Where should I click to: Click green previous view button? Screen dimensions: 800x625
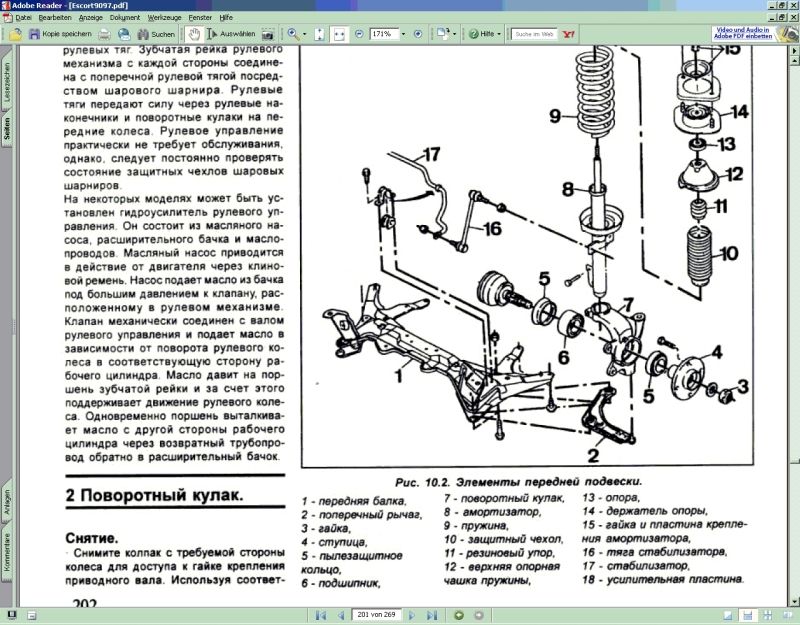(459, 615)
